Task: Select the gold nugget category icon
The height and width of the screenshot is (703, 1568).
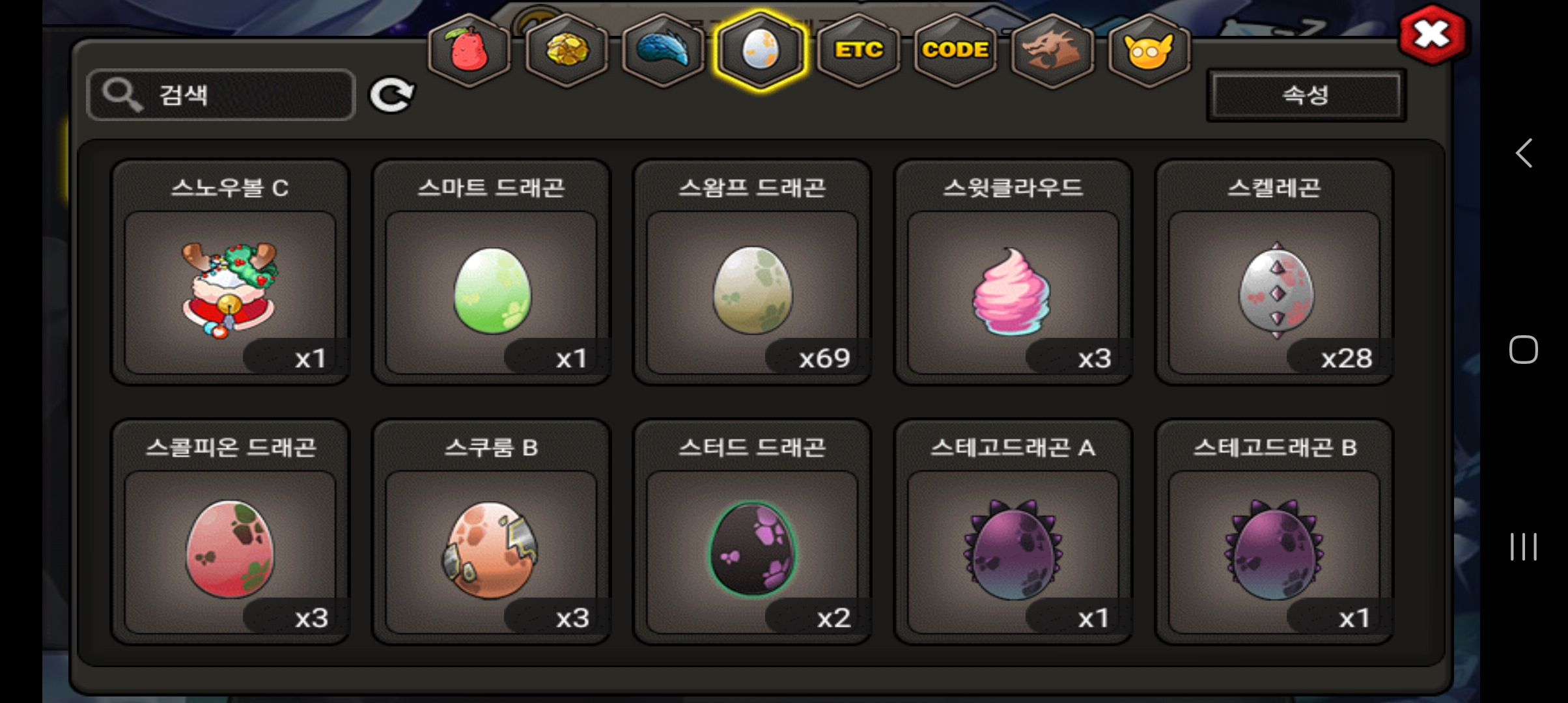Action: [x=567, y=51]
